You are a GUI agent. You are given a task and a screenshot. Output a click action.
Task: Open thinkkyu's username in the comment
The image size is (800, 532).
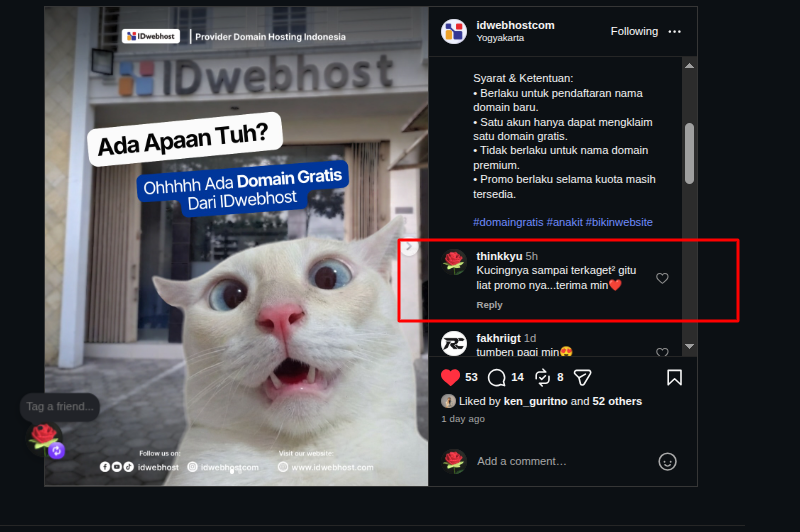click(499, 256)
